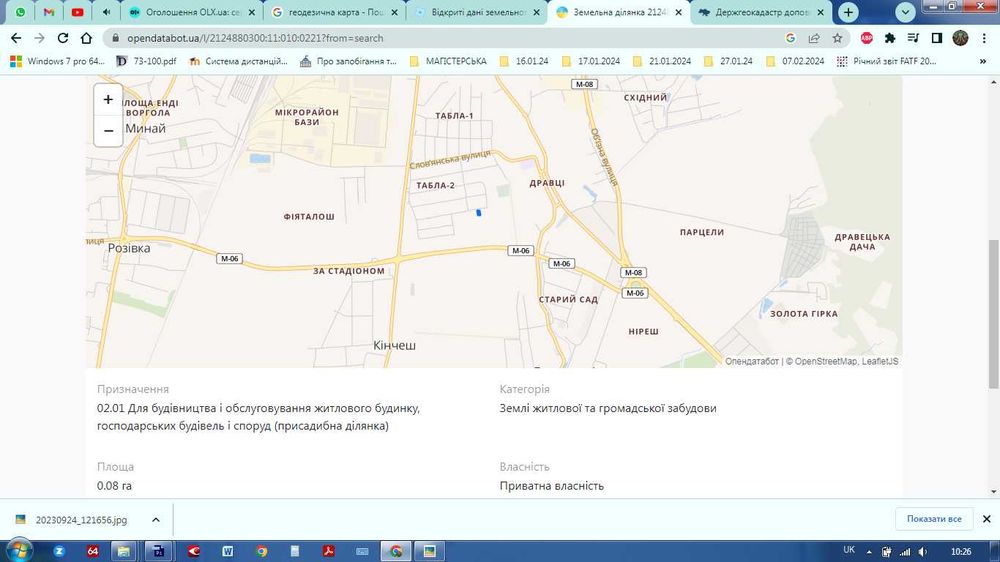Open the downloaded file 20230924_121656.jpg
Screen dimensions: 1000x562
click(x=80, y=520)
